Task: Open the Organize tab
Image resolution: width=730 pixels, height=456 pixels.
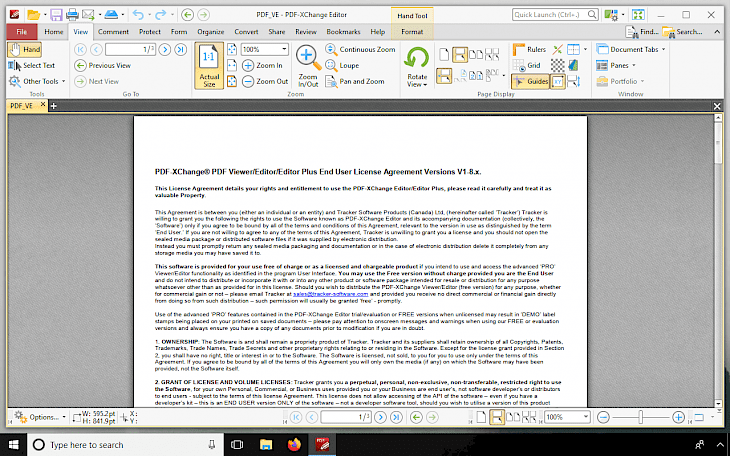Action: pos(210,32)
